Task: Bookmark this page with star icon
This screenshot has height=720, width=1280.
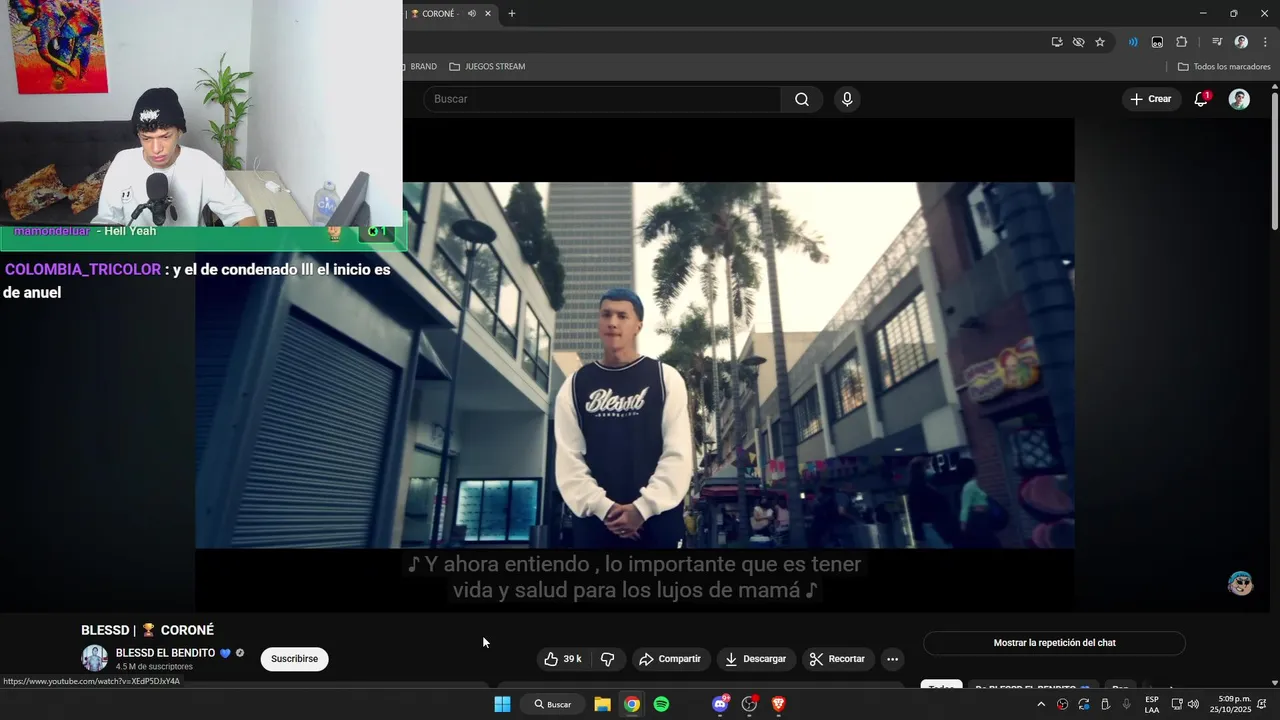Action: 1100,42
